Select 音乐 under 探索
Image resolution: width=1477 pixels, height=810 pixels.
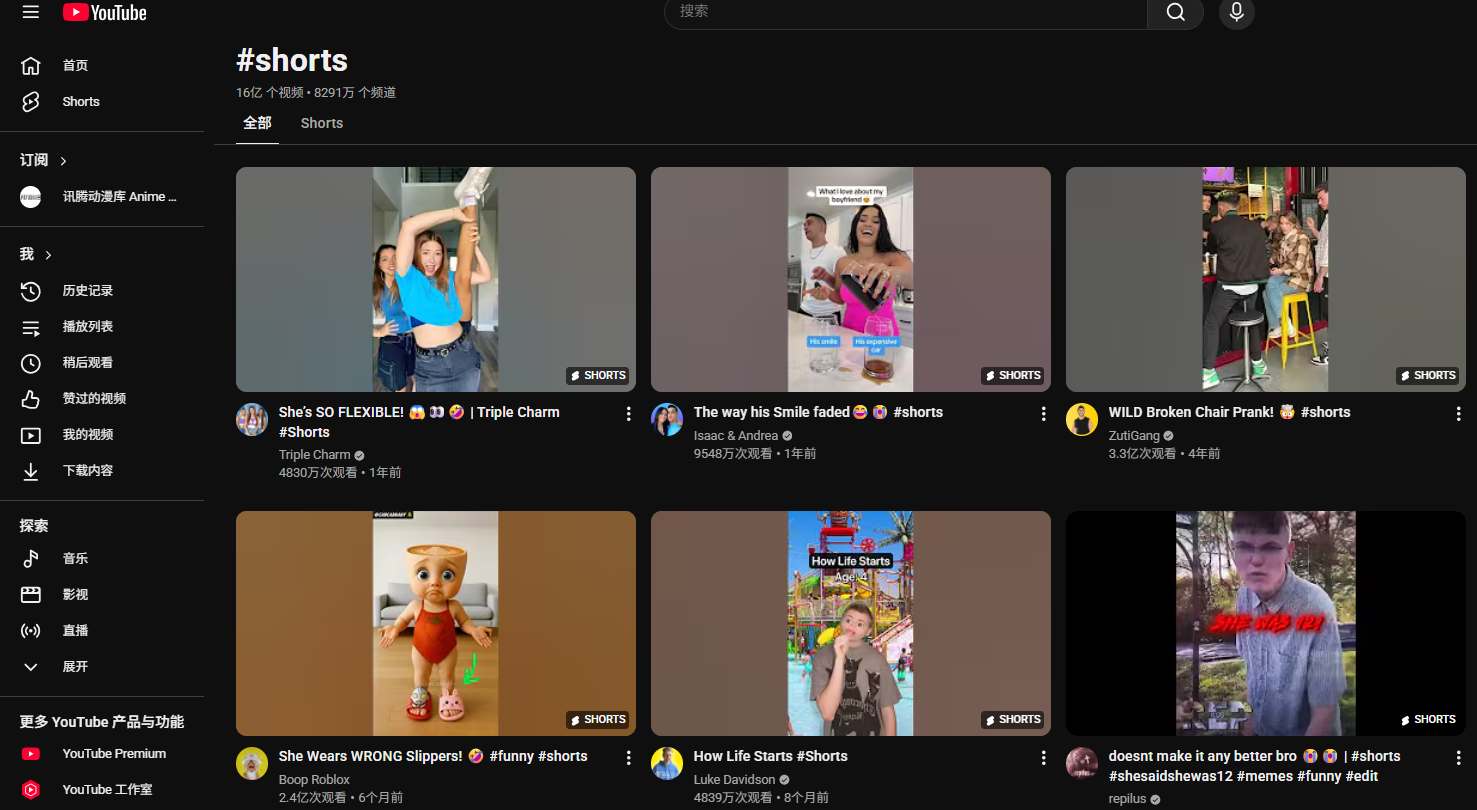[x=74, y=558]
